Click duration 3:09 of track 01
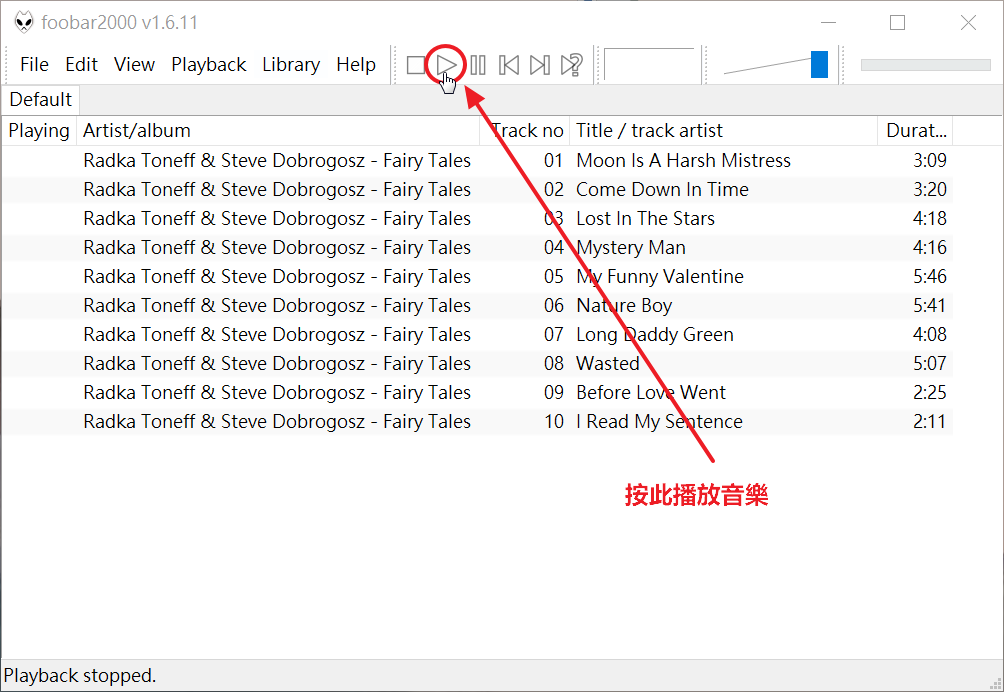1004x692 pixels. pos(930,161)
